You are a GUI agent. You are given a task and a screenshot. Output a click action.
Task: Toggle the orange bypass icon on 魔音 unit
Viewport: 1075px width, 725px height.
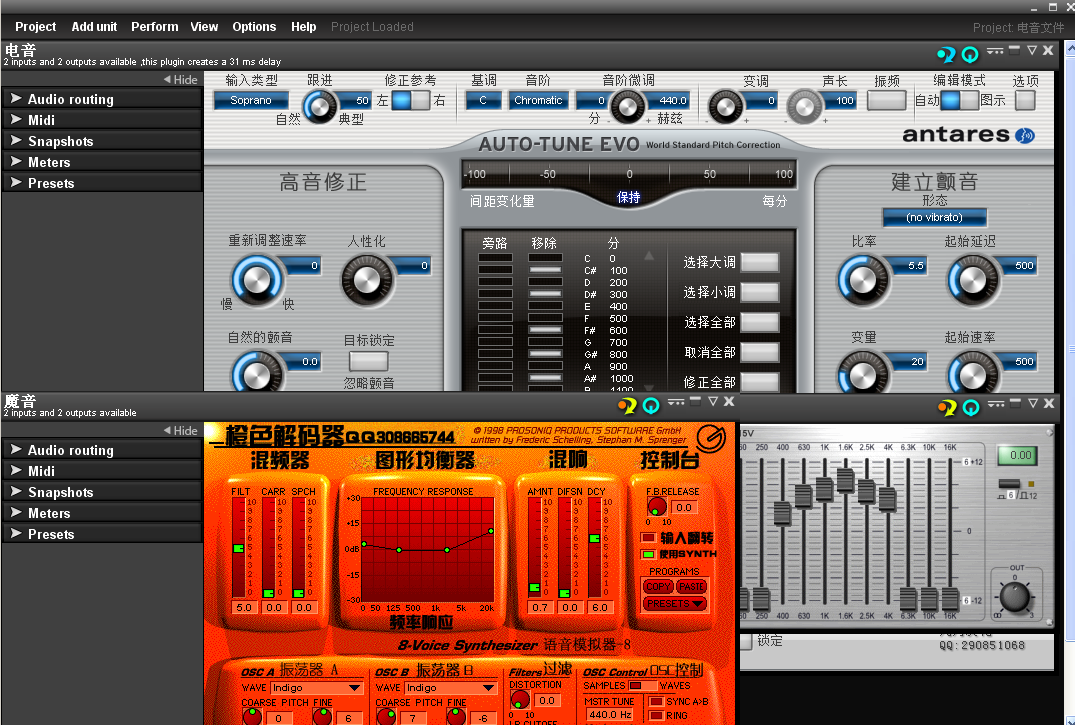(x=627, y=405)
